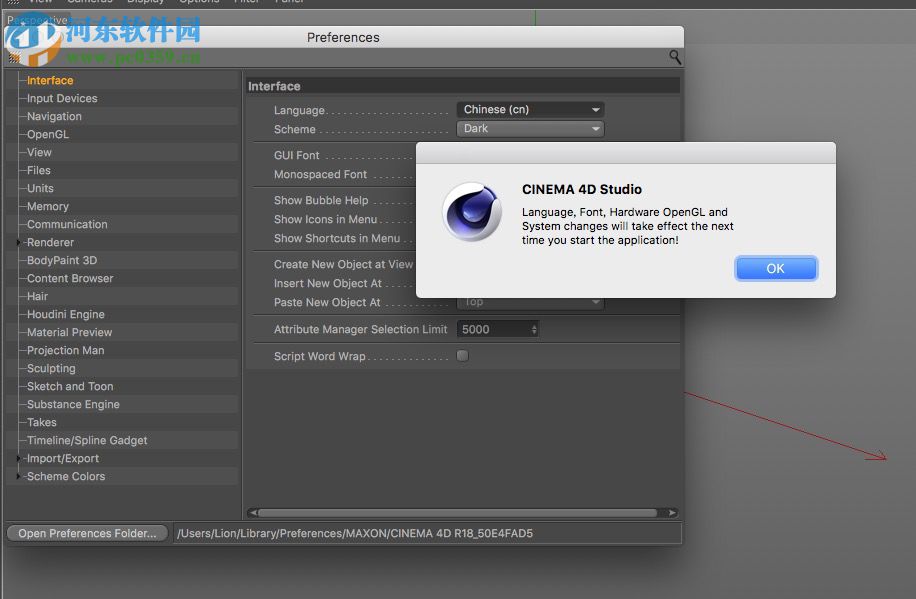The image size is (916, 599).
Task: Expand the Renderer tree item
Action: pos(18,242)
